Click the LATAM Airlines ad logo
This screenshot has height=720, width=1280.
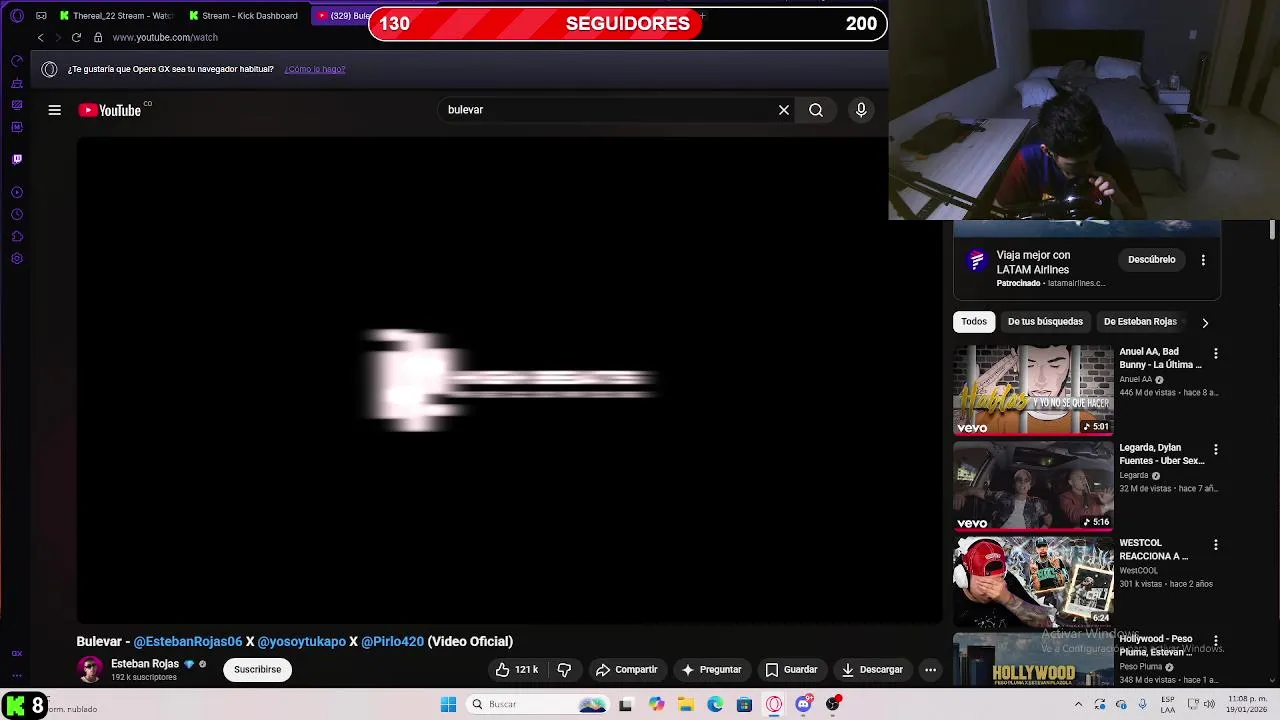(977, 262)
